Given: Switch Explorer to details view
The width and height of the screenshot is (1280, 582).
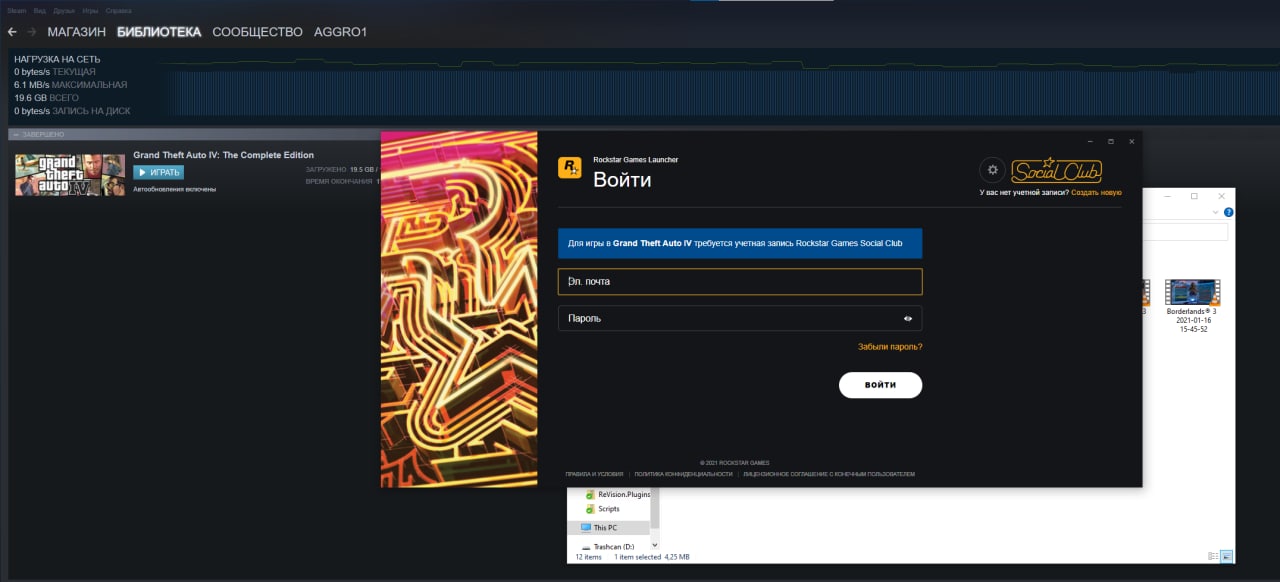Looking at the screenshot, I should click(1212, 556).
